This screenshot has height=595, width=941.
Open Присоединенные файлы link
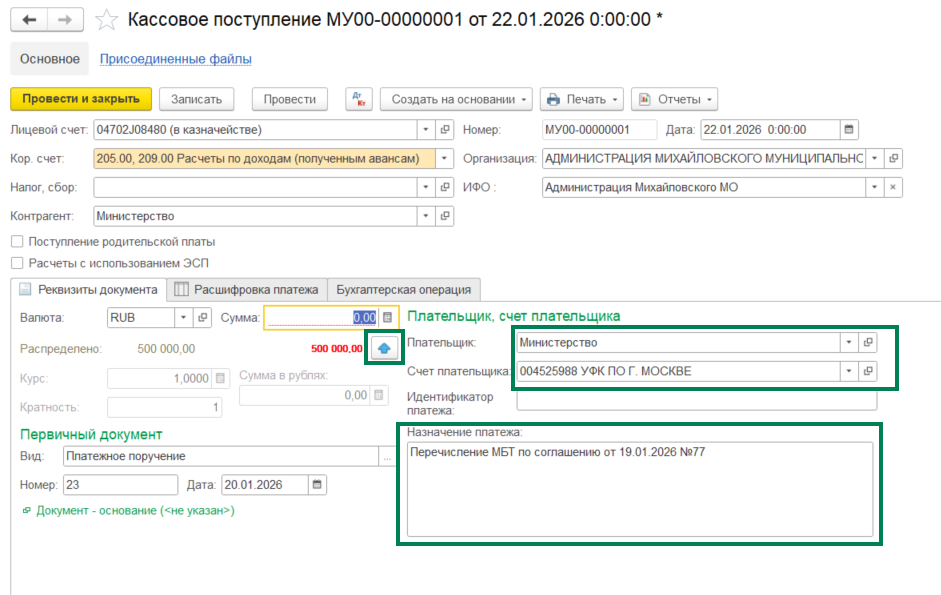(x=175, y=59)
